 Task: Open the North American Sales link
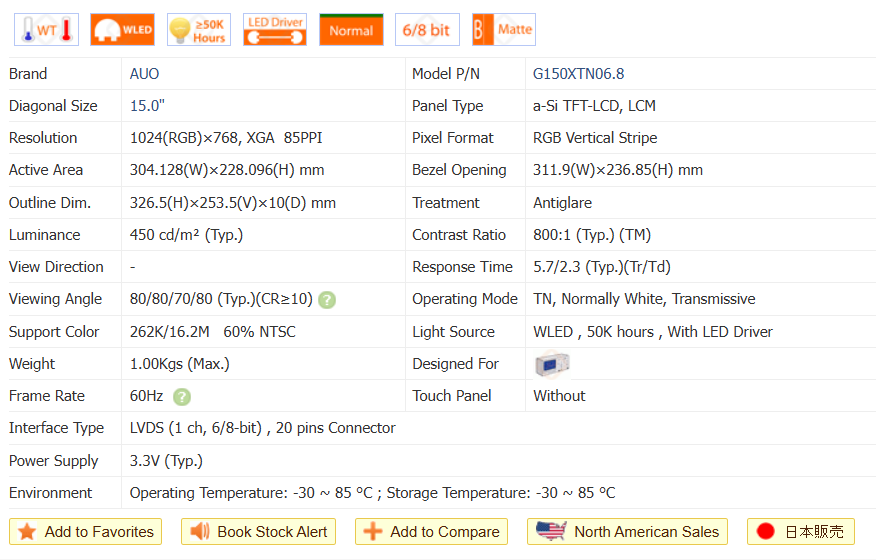(627, 532)
